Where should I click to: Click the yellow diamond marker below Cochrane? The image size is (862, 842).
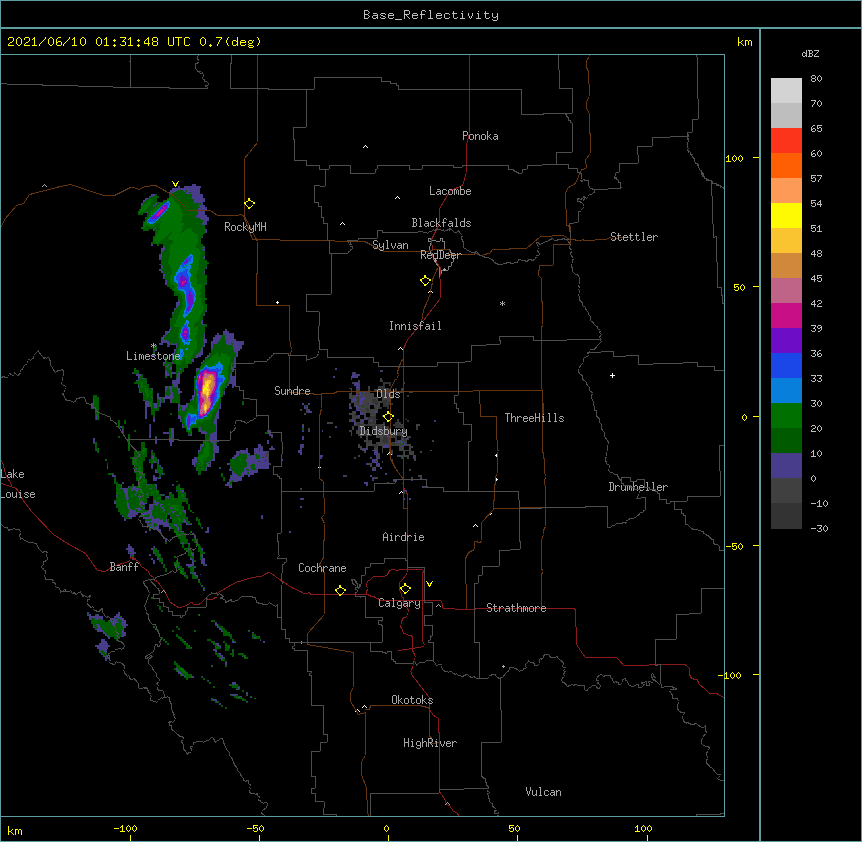[340, 590]
